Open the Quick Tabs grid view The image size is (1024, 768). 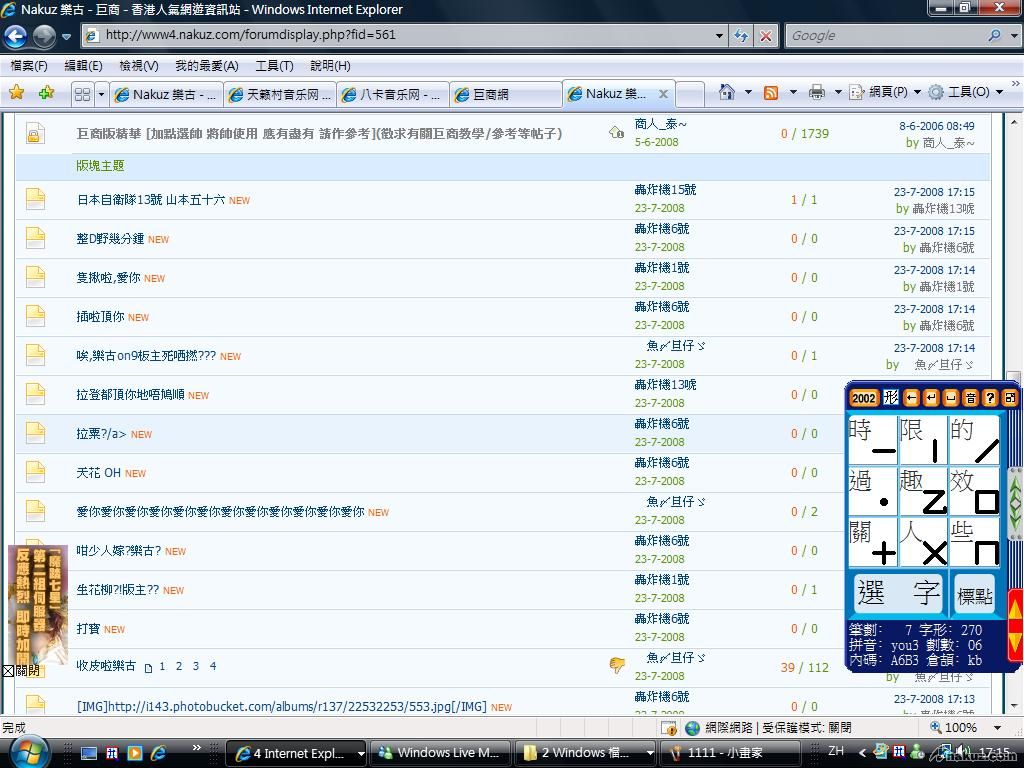pos(83,94)
